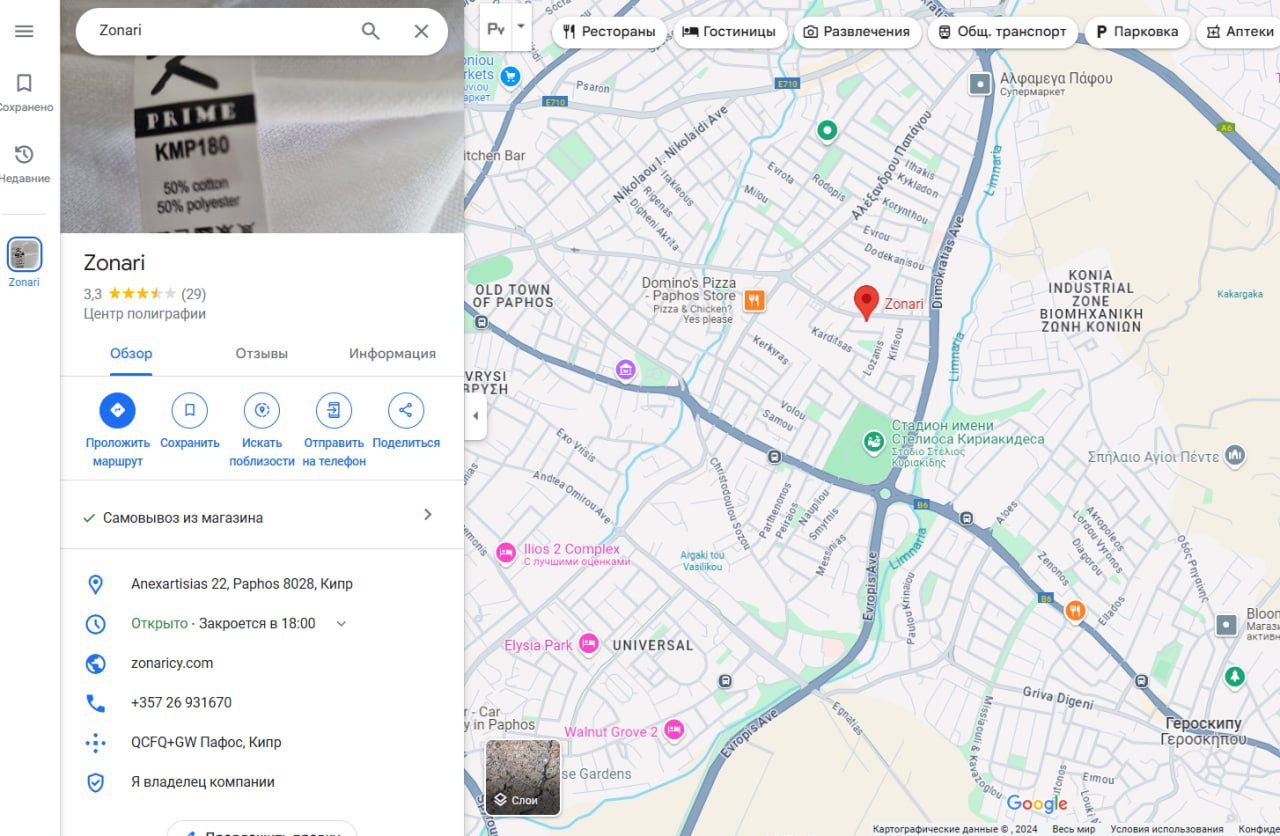Click the Героскипу town label
The height and width of the screenshot is (836, 1280).
(x=1204, y=731)
